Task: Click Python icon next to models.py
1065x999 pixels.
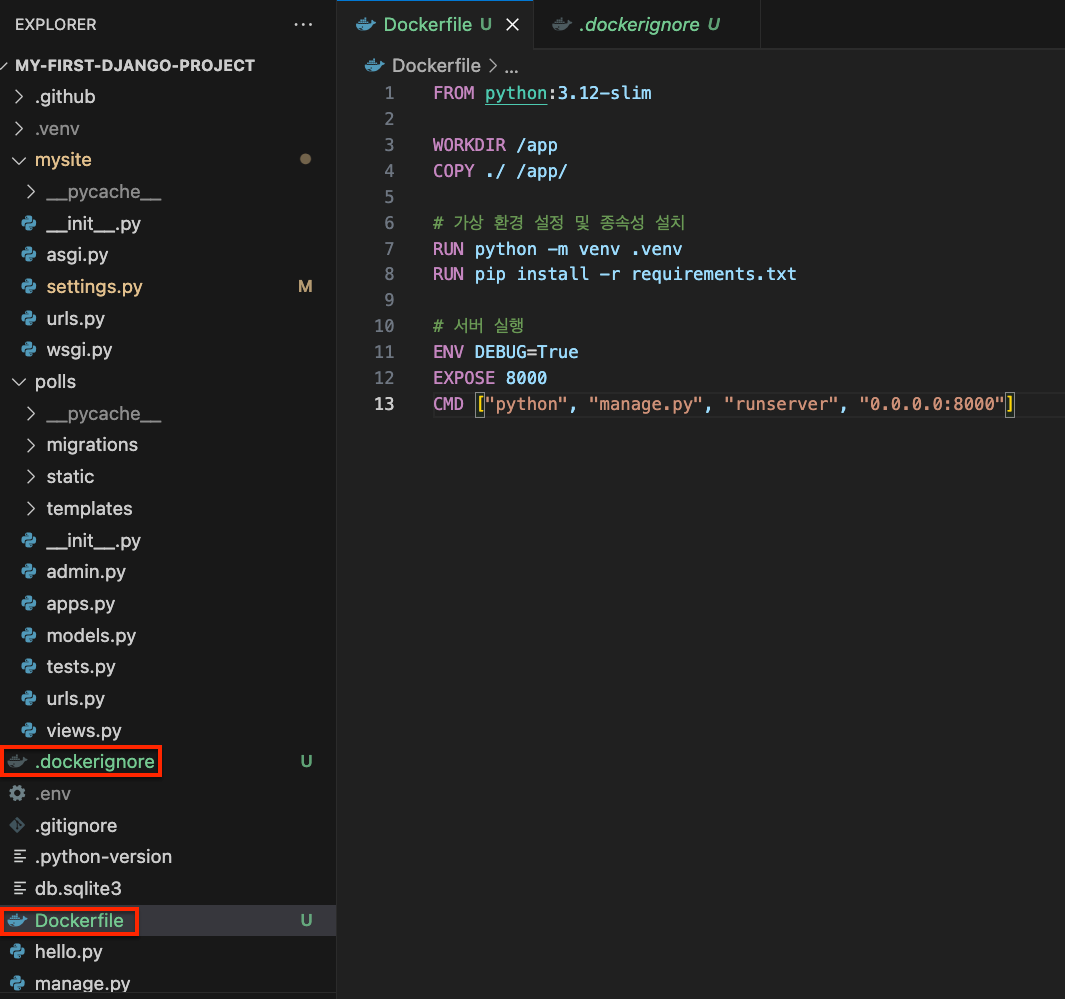Action: (x=29, y=635)
